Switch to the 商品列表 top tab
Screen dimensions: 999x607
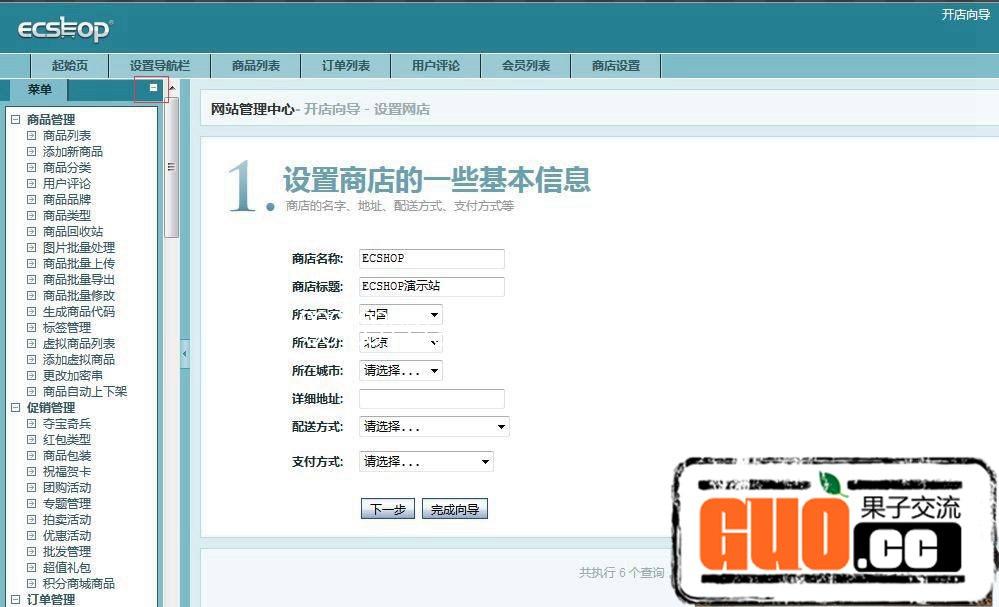point(256,66)
